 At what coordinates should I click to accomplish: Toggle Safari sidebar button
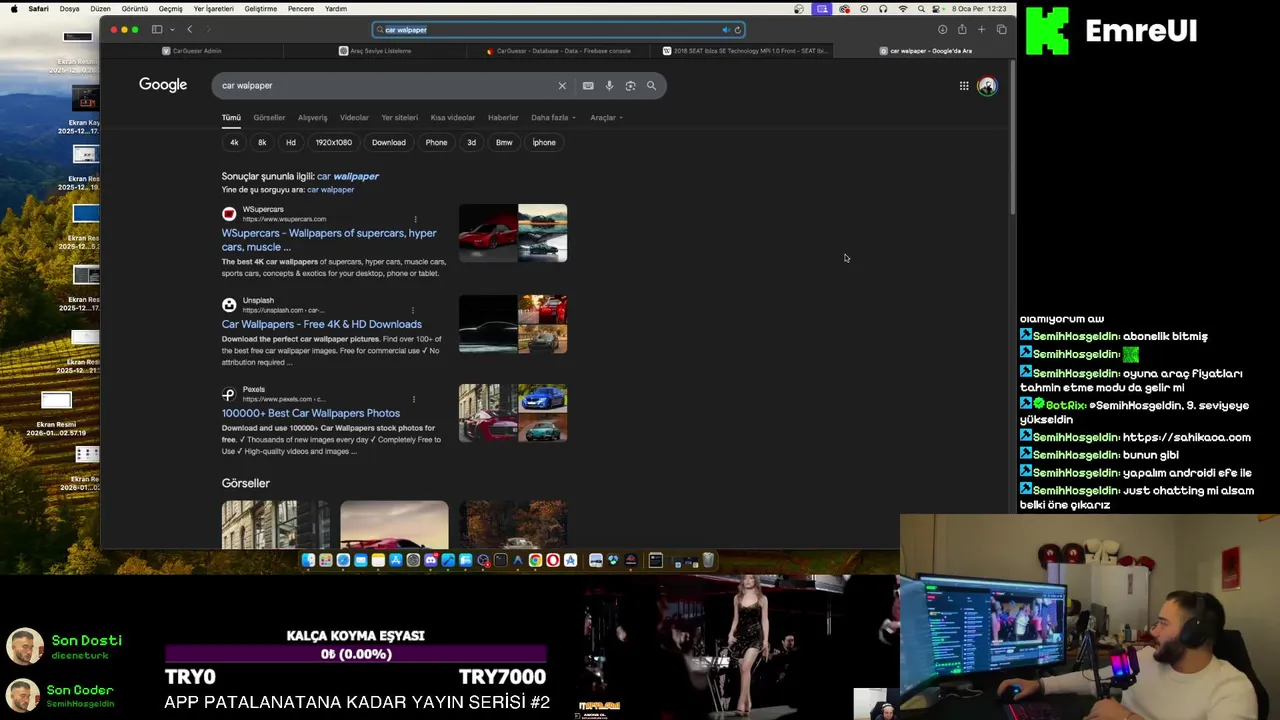point(157,30)
